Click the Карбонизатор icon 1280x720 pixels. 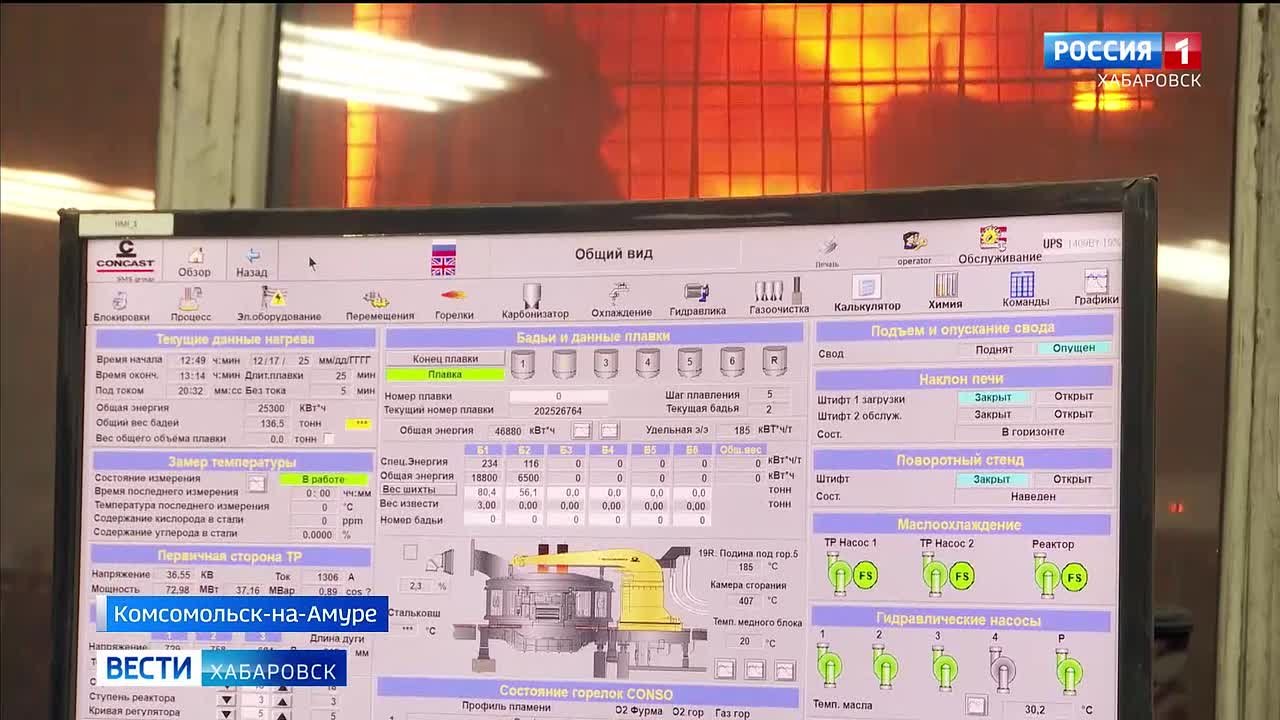(x=534, y=301)
